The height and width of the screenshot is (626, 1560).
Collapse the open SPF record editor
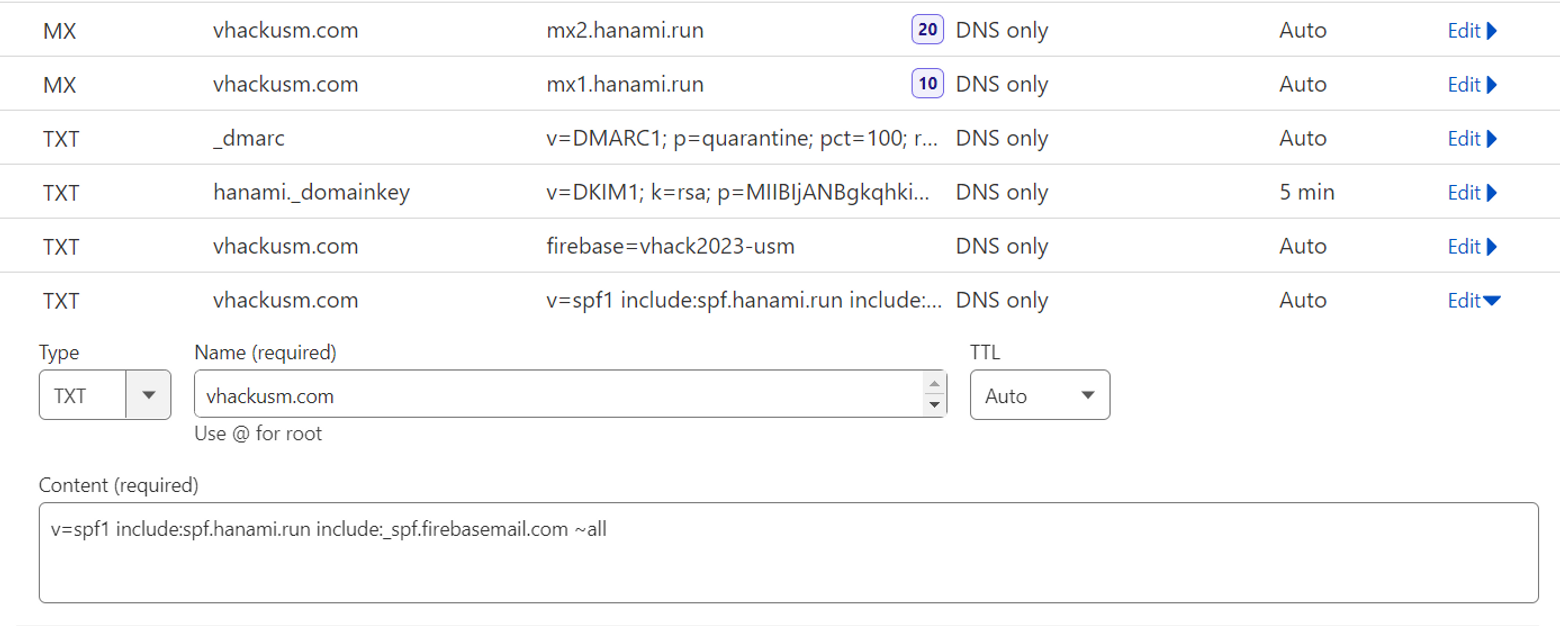tap(1474, 300)
